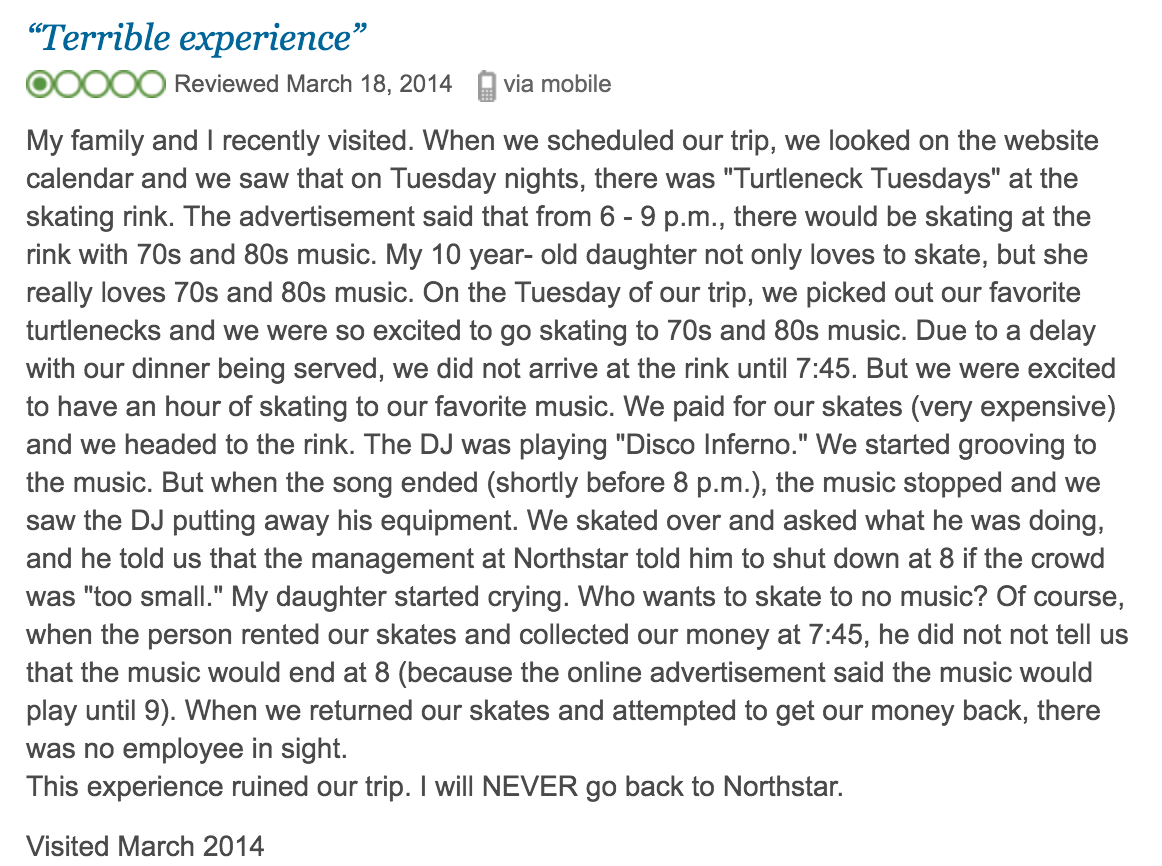Open the "Terrible experience" review title
1162x866 pixels.
tap(196, 39)
